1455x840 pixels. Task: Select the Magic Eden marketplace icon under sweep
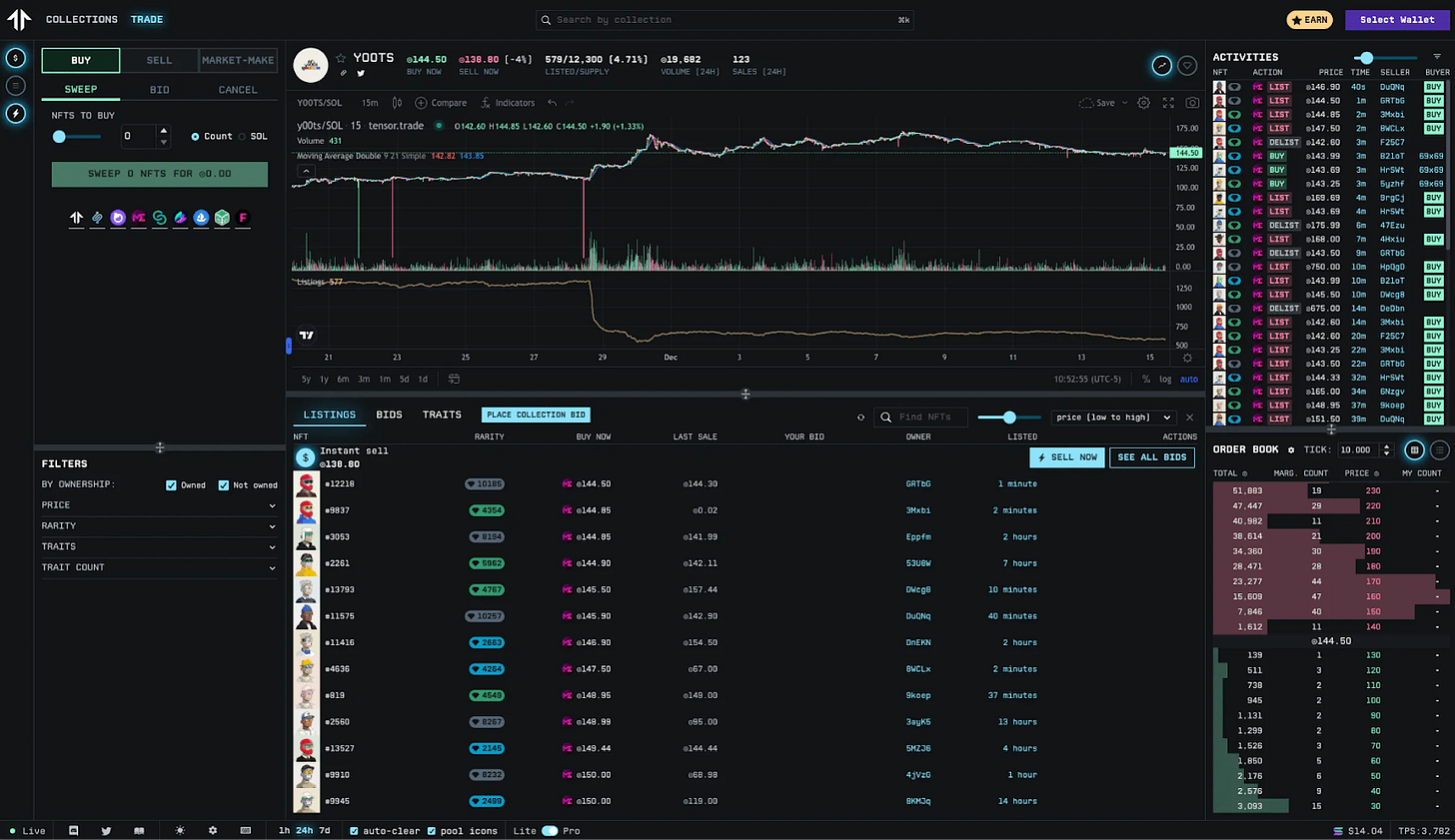(139, 218)
